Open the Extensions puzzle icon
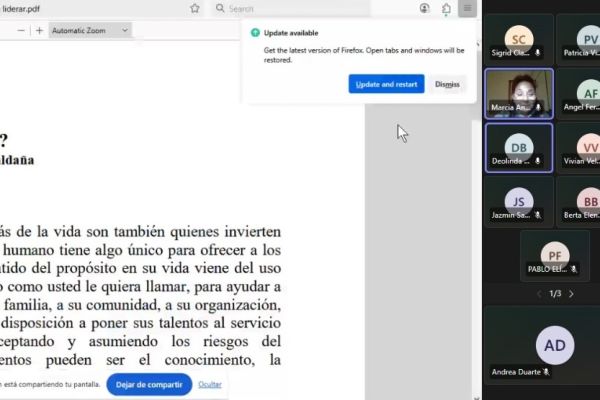This screenshot has width=600, height=400. click(446, 8)
